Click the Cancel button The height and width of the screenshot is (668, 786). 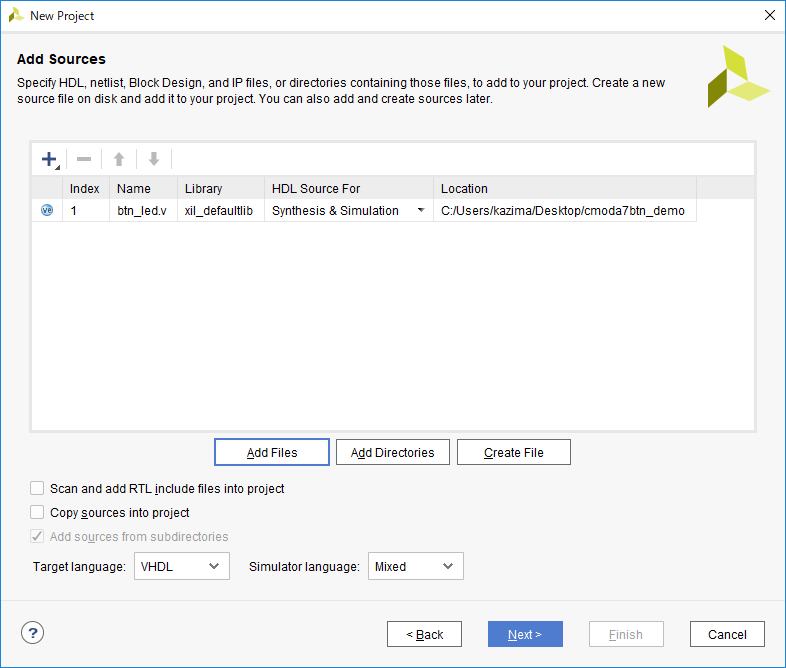tap(727, 634)
